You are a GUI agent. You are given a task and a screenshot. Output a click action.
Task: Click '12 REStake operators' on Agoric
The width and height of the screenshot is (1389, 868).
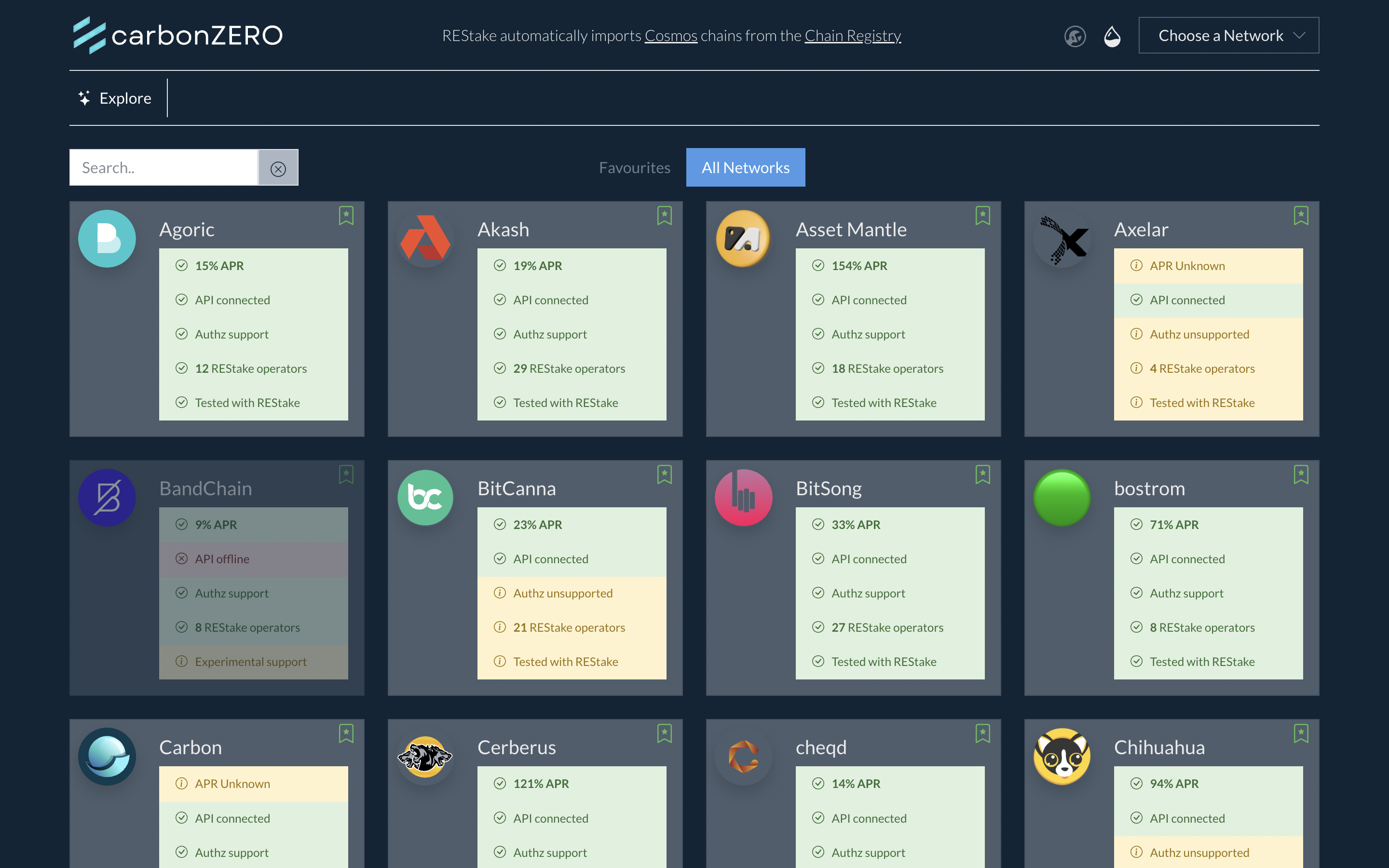pyautogui.click(x=253, y=368)
